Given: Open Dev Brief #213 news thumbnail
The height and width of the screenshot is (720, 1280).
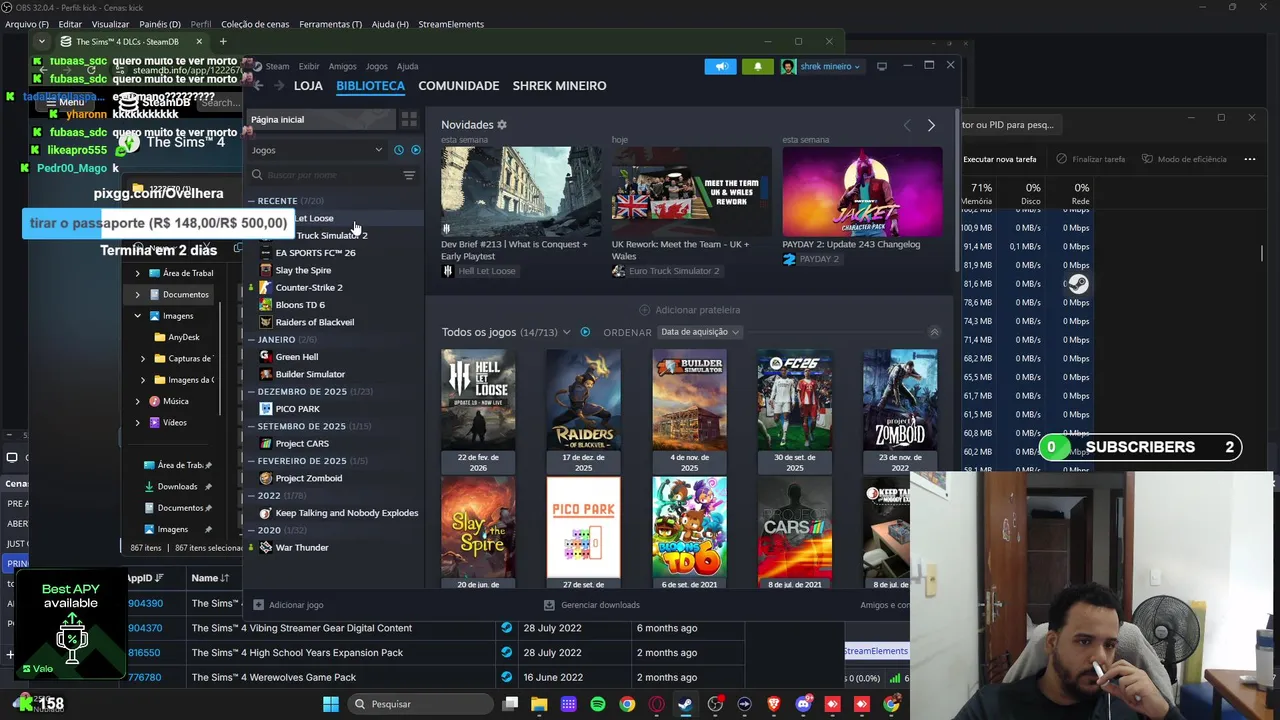Looking at the screenshot, I should 521,192.
